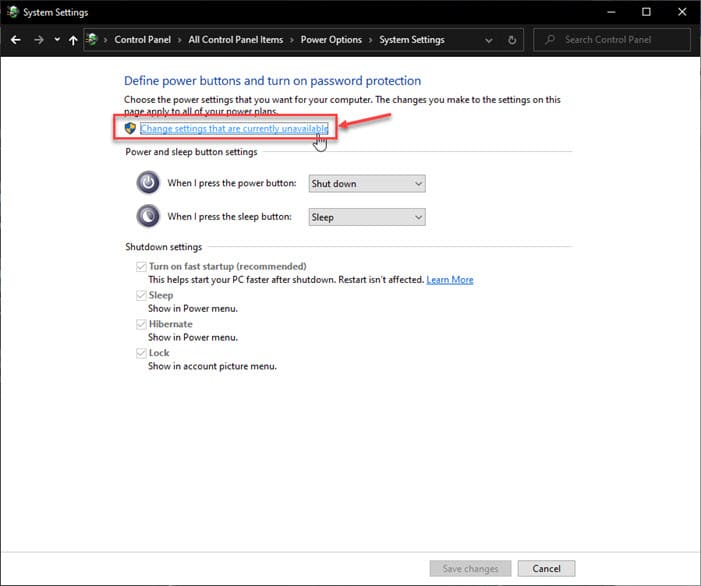This screenshot has height=586, width=701.
Task: Expand chevron after Power Options breadcrumb
Action: (370, 40)
